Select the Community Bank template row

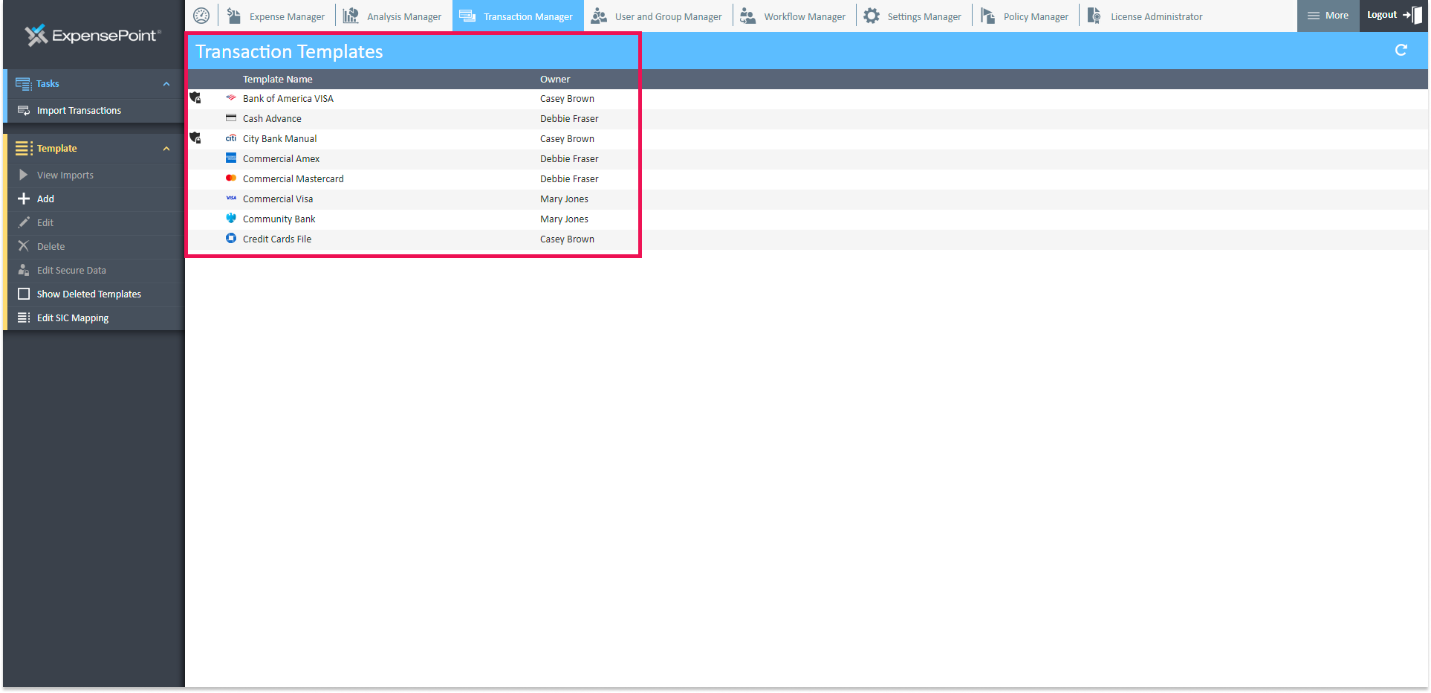coord(279,219)
